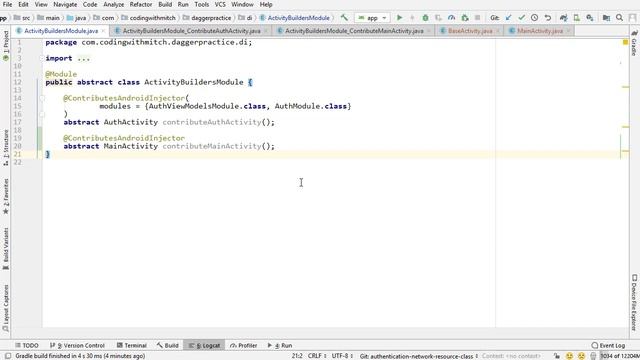Open the Profiler tool window
The height and width of the screenshot is (360, 640).
[x=243, y=345]
